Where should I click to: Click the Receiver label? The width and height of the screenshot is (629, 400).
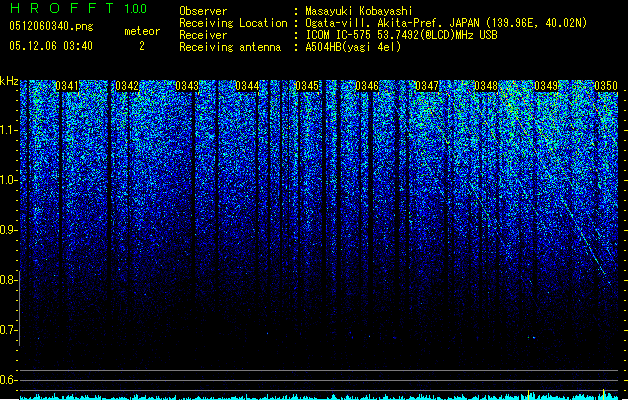203,35
